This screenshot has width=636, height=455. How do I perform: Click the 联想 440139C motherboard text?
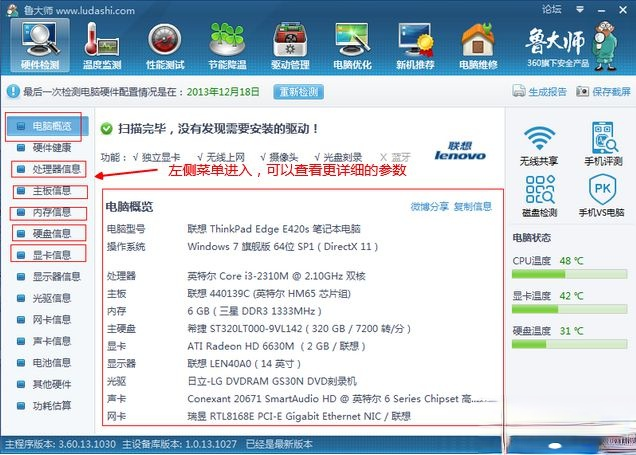pyautogui.click(x=269, y=294)
